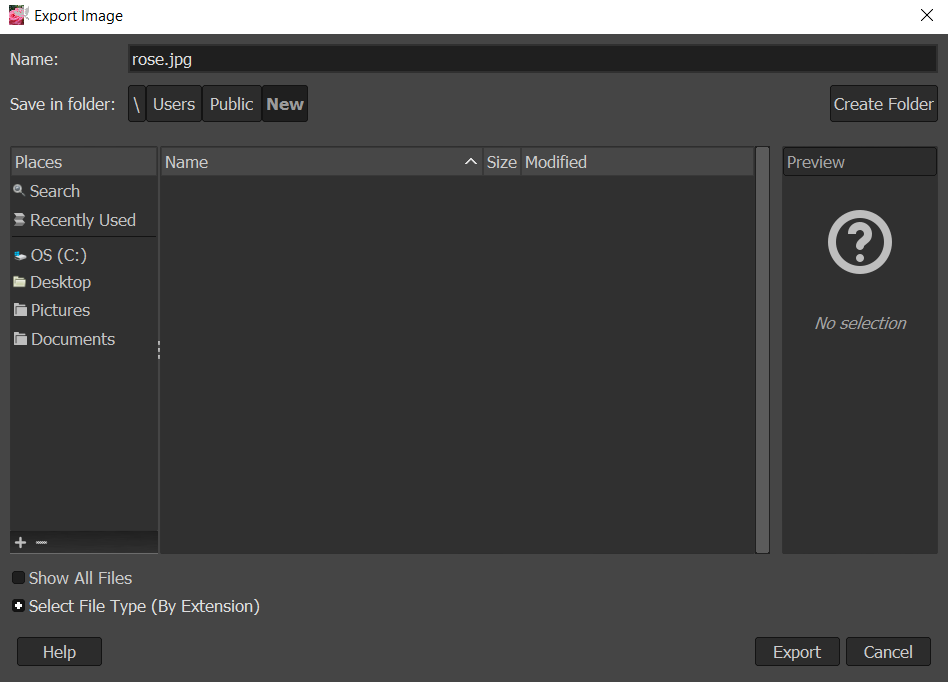
Task: Go to root backslash path button
Action: pyautogui.click(x=137, y=104)
